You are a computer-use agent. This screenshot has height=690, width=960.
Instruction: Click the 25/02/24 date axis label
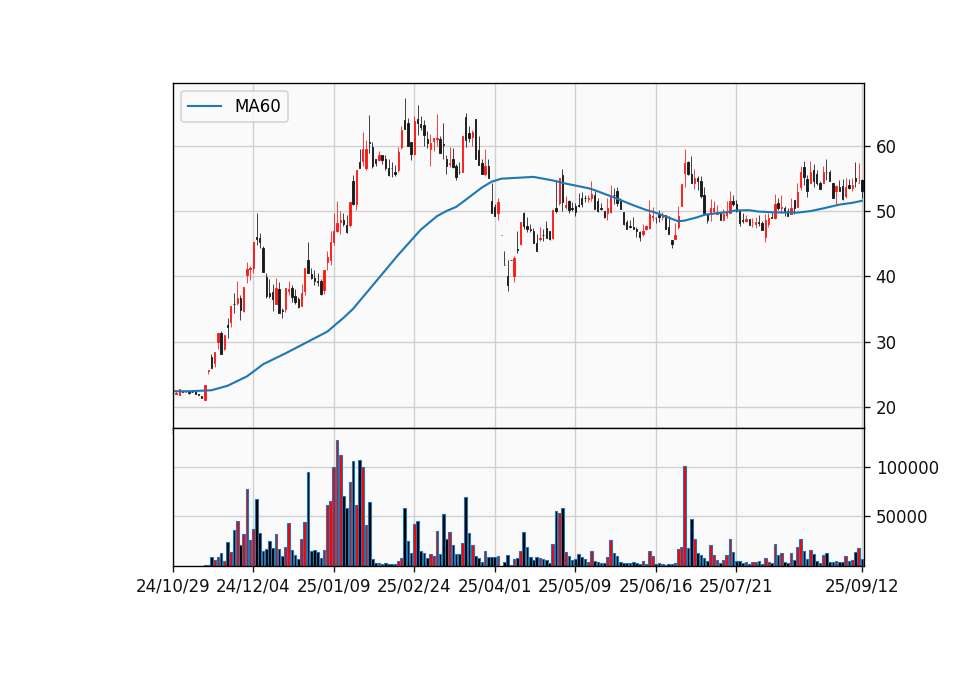coord(414,586)
